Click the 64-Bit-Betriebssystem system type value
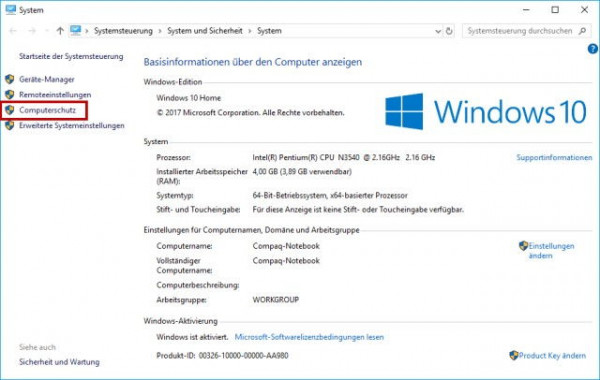Image resolution: width=600 pixels, height=380 pixels. pyautogui.click(x=330, y=196)
